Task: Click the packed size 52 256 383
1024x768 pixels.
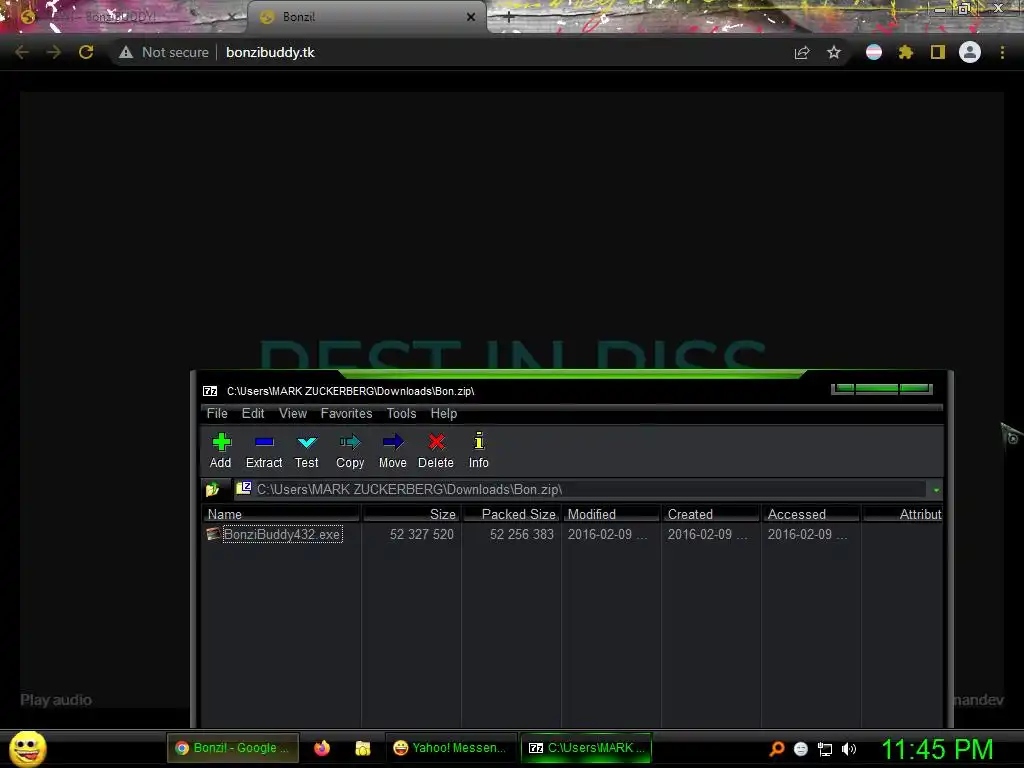Action: 521,534
